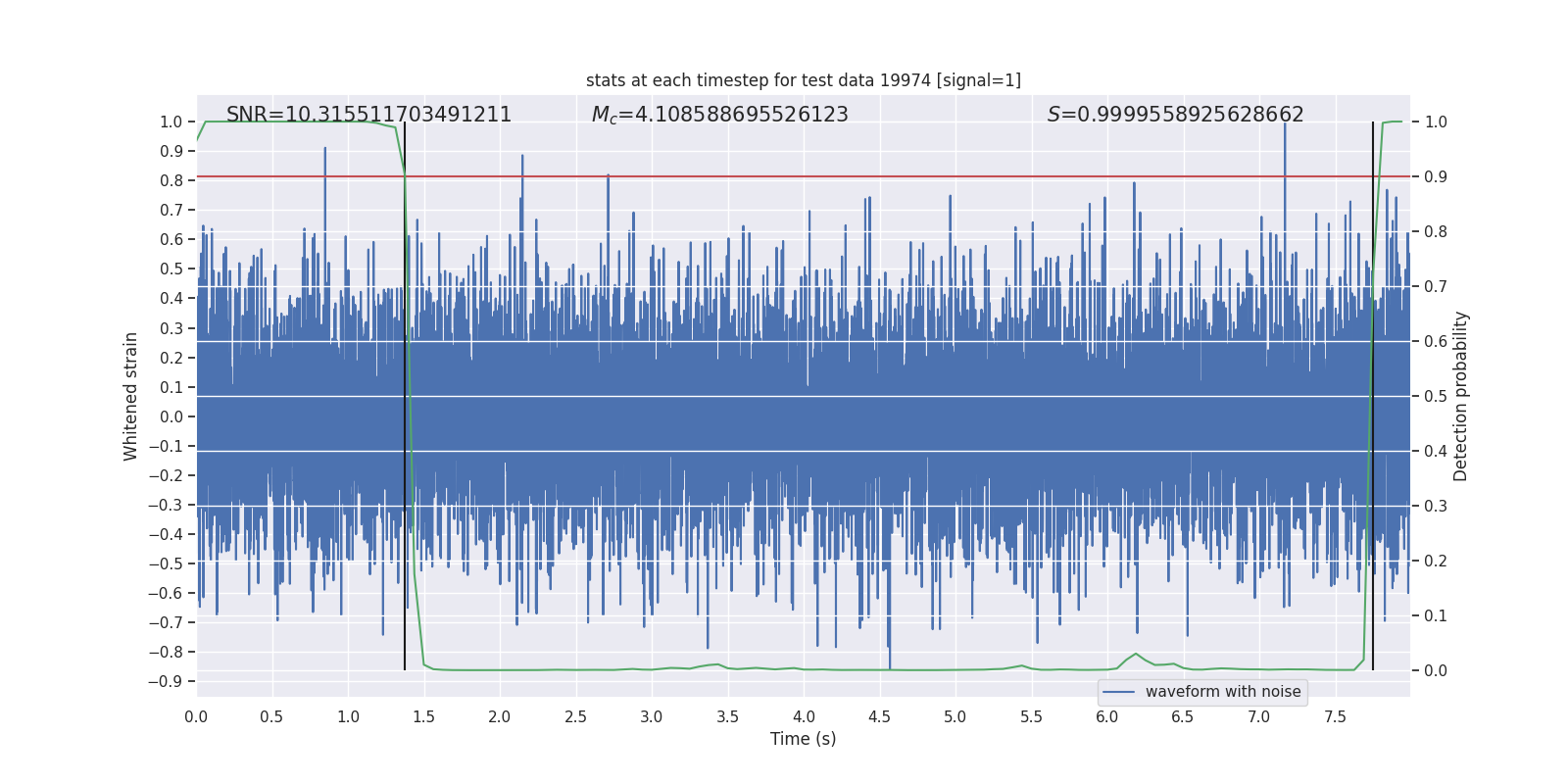
Task: Click the 'Detection probability' right axis label
Action: click(1461, 396)
